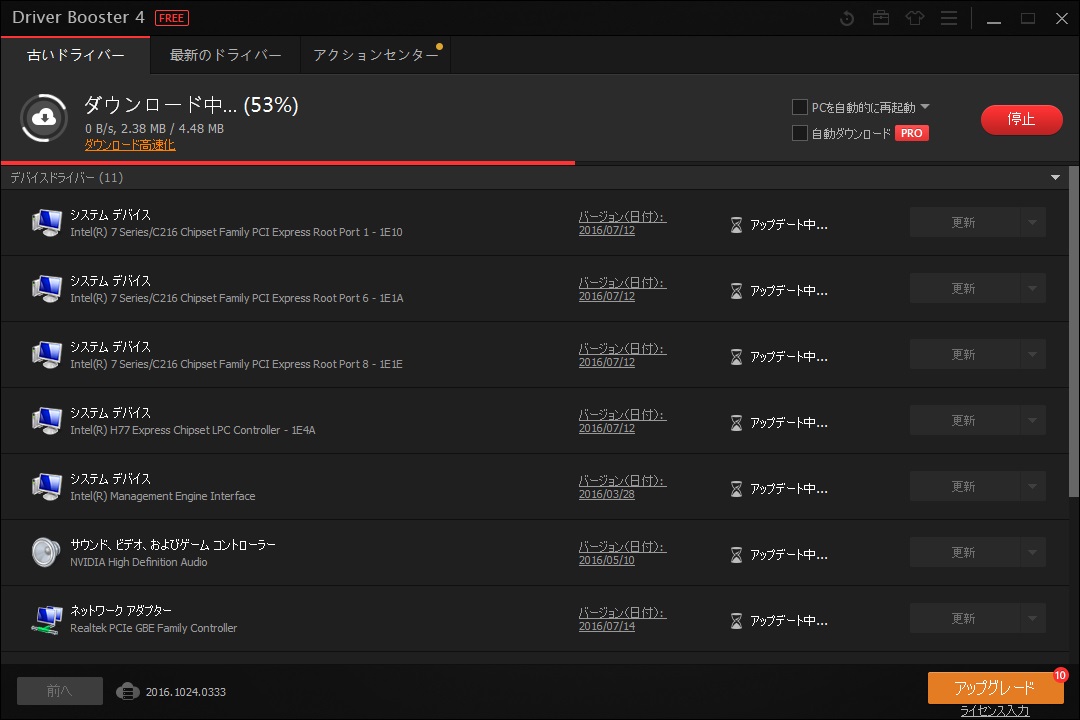Click the FREE badge beside Driver Booster 4
The image size is (1080, 720).
click(x=172, y=18)
